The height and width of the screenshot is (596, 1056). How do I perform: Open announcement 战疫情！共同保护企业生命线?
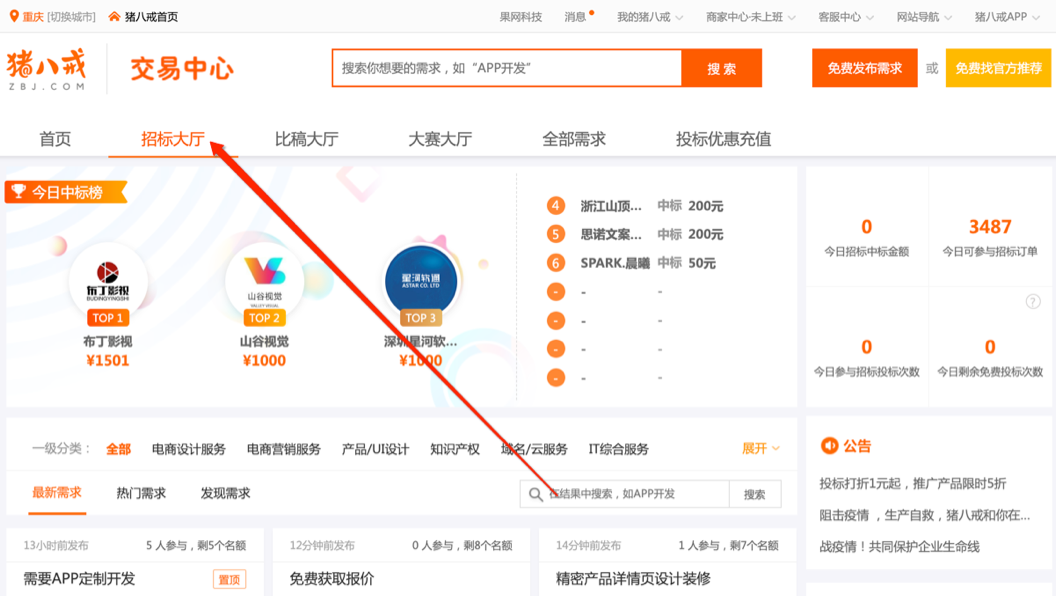pos(899,547)
